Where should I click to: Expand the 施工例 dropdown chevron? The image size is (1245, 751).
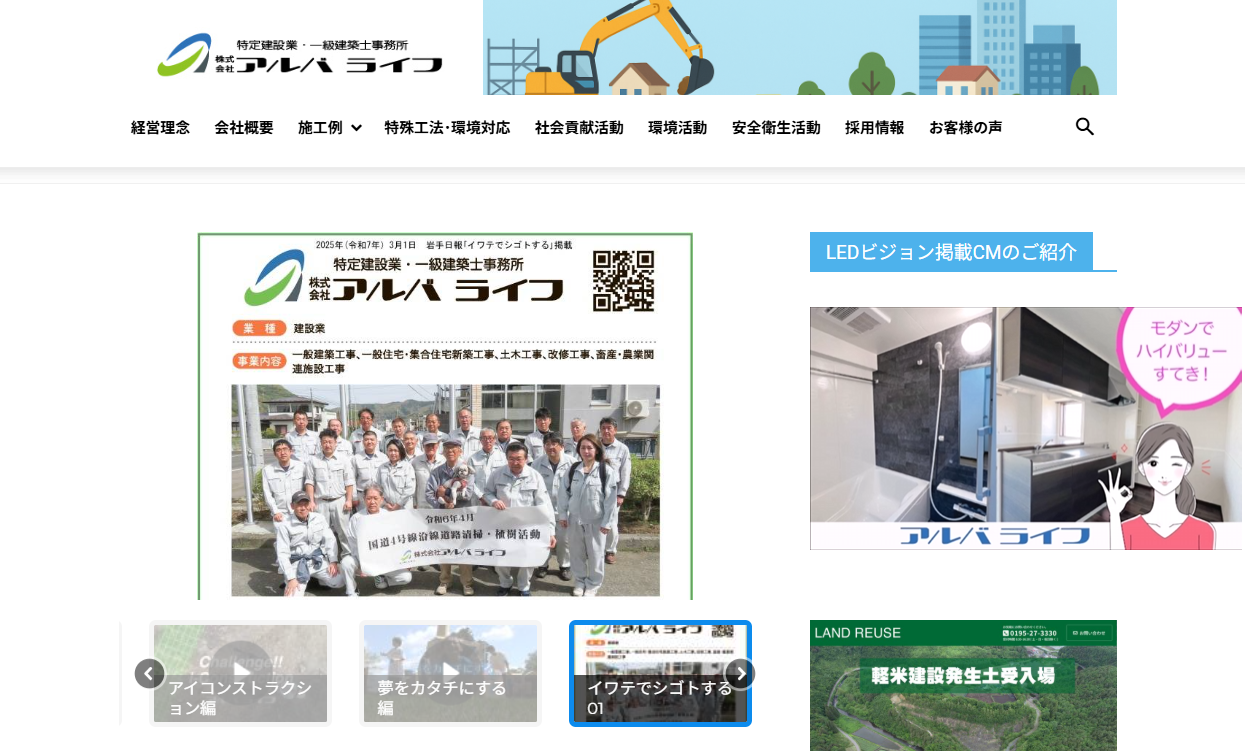[x=356, y=128]
